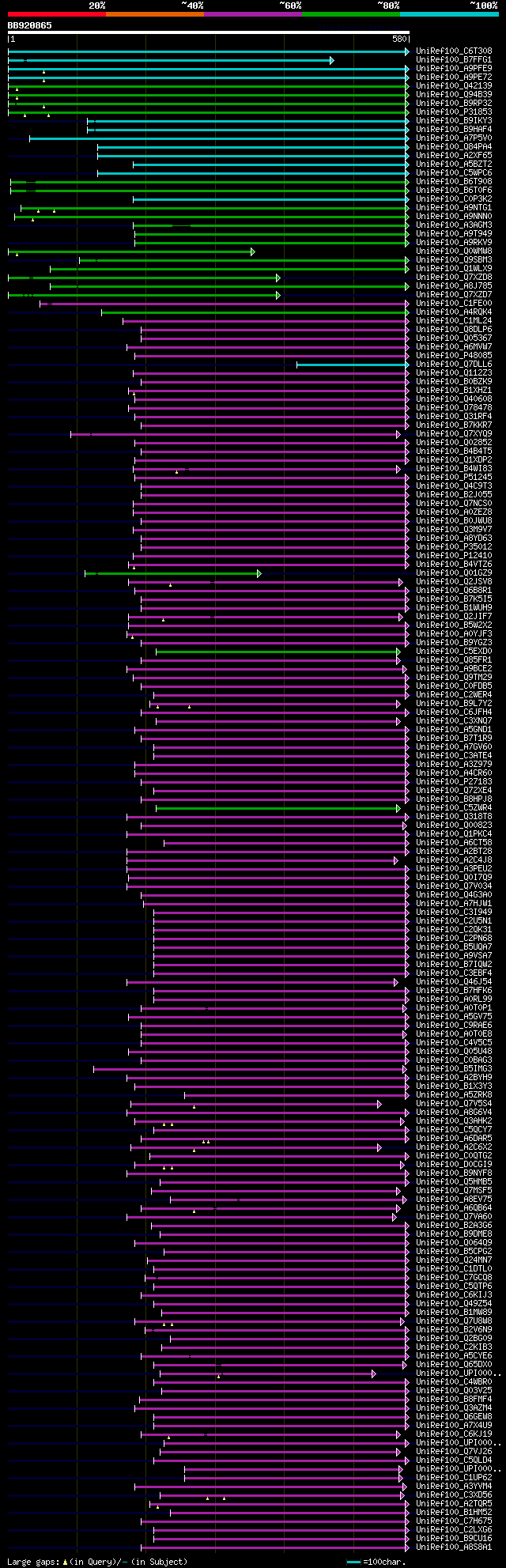Viewport: 506px width, 1568px height.
Task: Click label UniRef100_P27183
Action: coord(454,782)
